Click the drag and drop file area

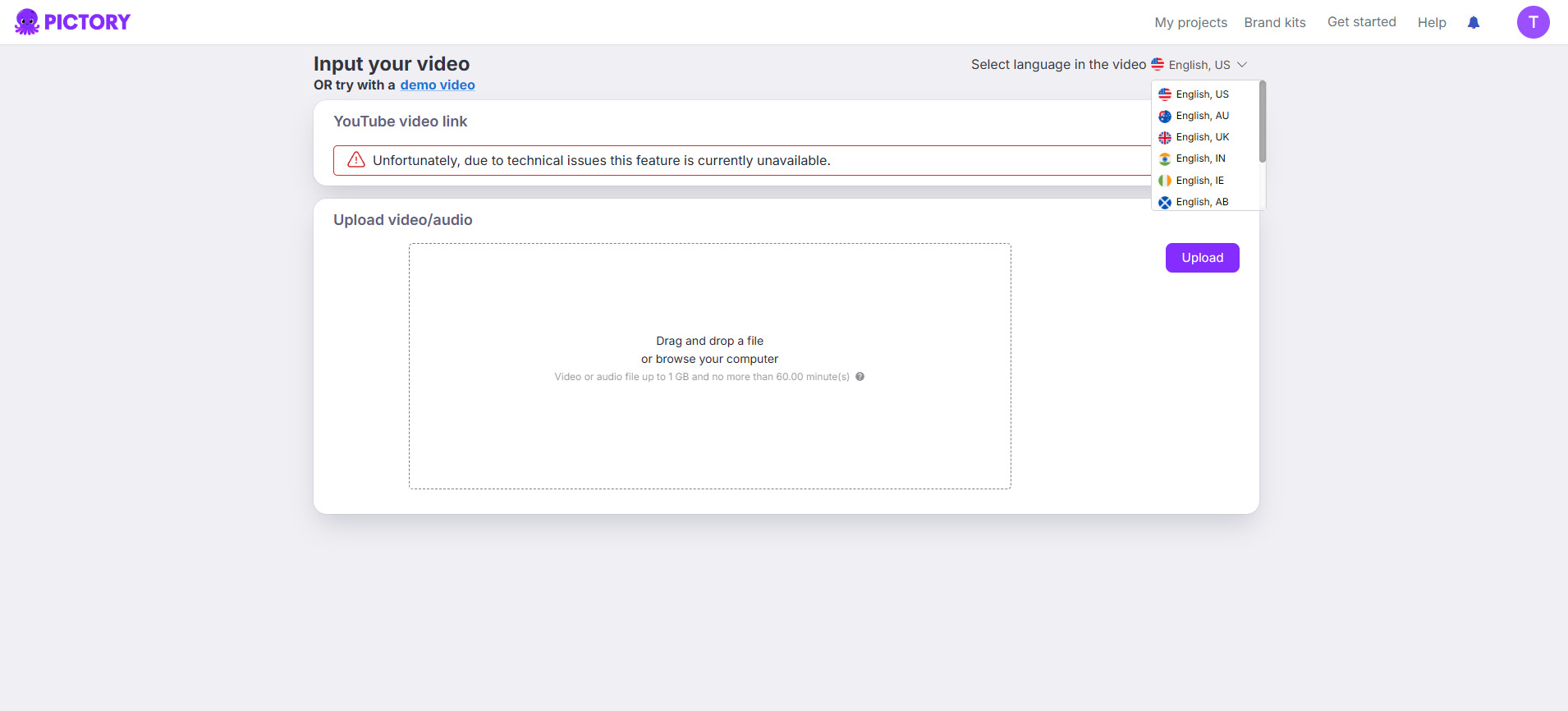click(710, 366)
